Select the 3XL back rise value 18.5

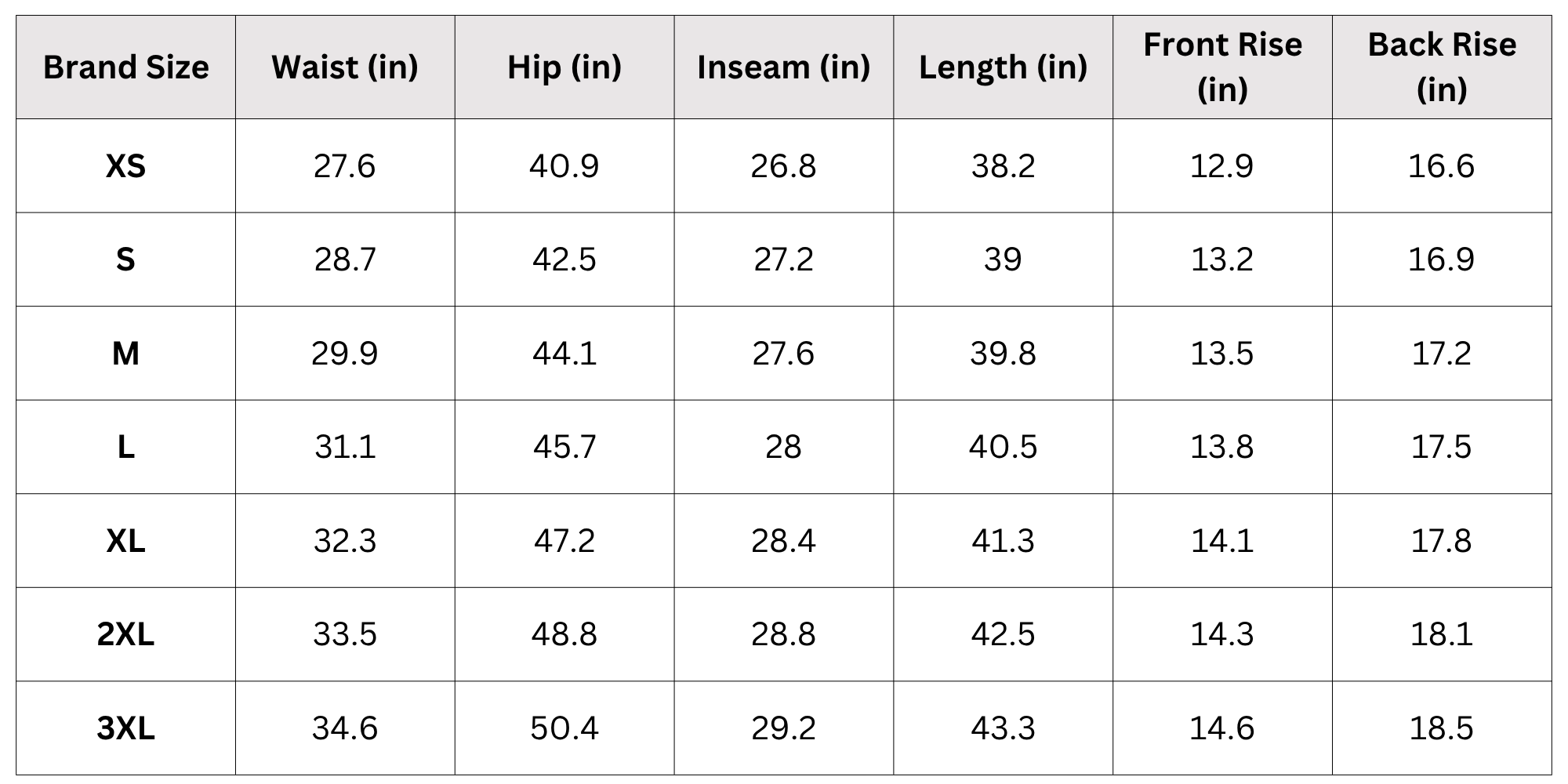pos(1442,728)
